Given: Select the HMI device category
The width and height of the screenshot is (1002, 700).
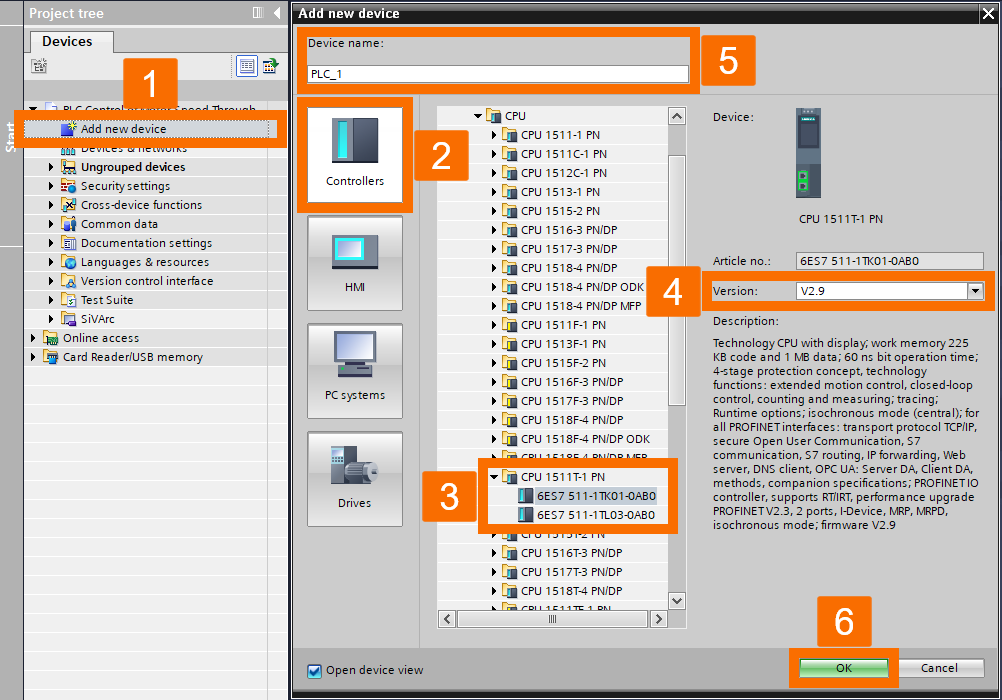Looking at the screenshot, I should click(x=354, y=262).
